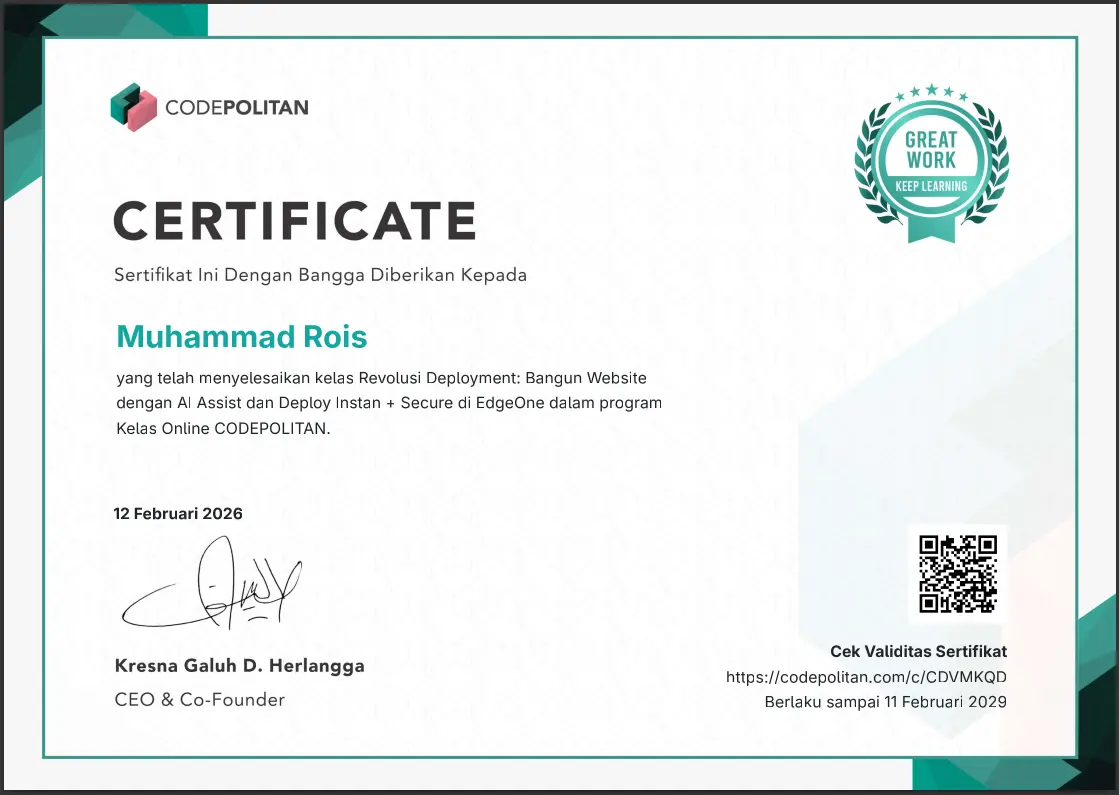The height and width of the screenshot is (795, 1119).
Task: Click the line 'Kelas Online CODEPOLITAN.'
Action: tap(223, 428)
